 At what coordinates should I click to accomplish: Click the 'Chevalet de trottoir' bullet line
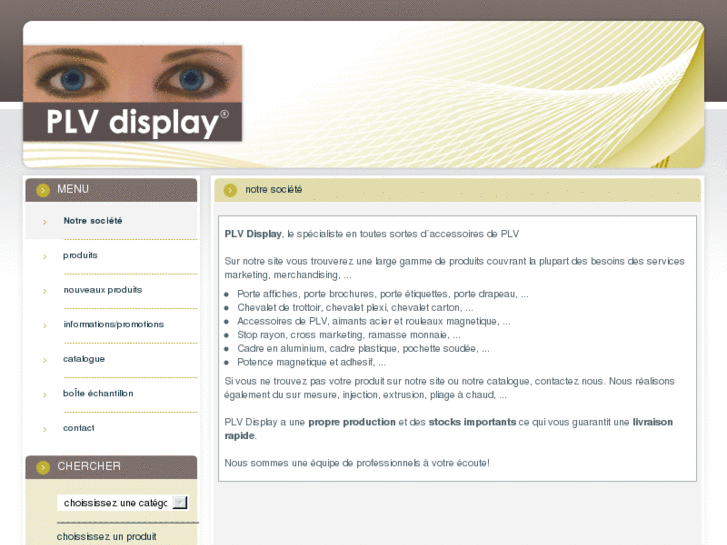355,308
